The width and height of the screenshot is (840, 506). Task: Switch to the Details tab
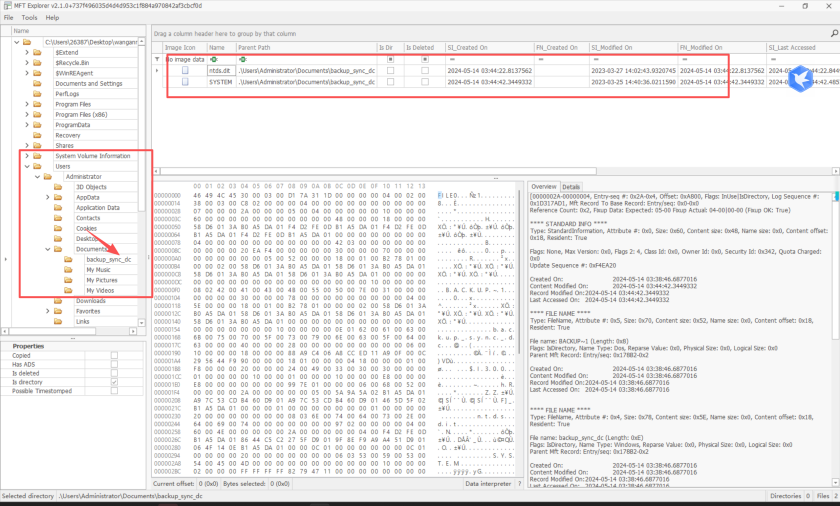point(570,187)
